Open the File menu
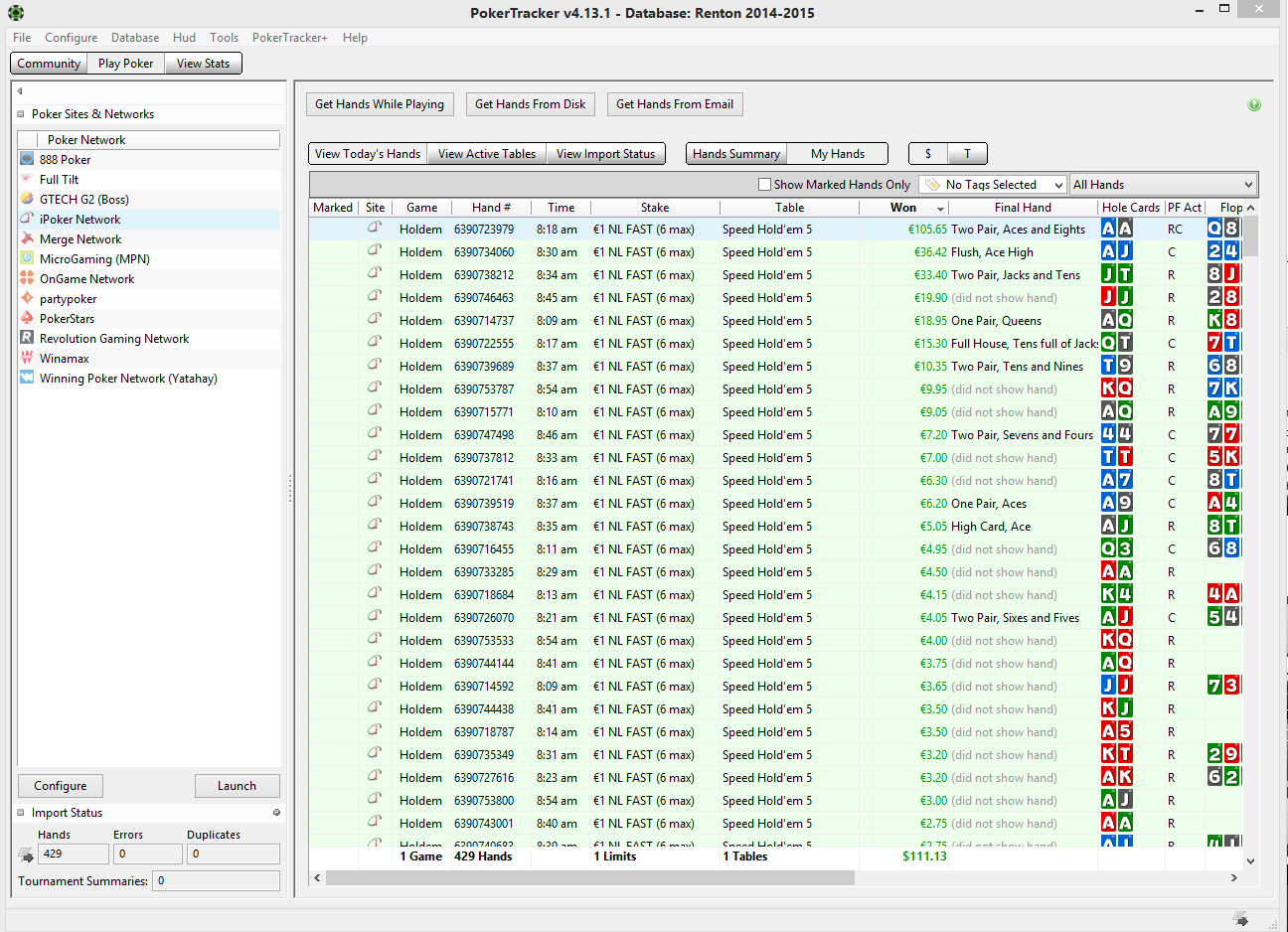 point(22,38)
